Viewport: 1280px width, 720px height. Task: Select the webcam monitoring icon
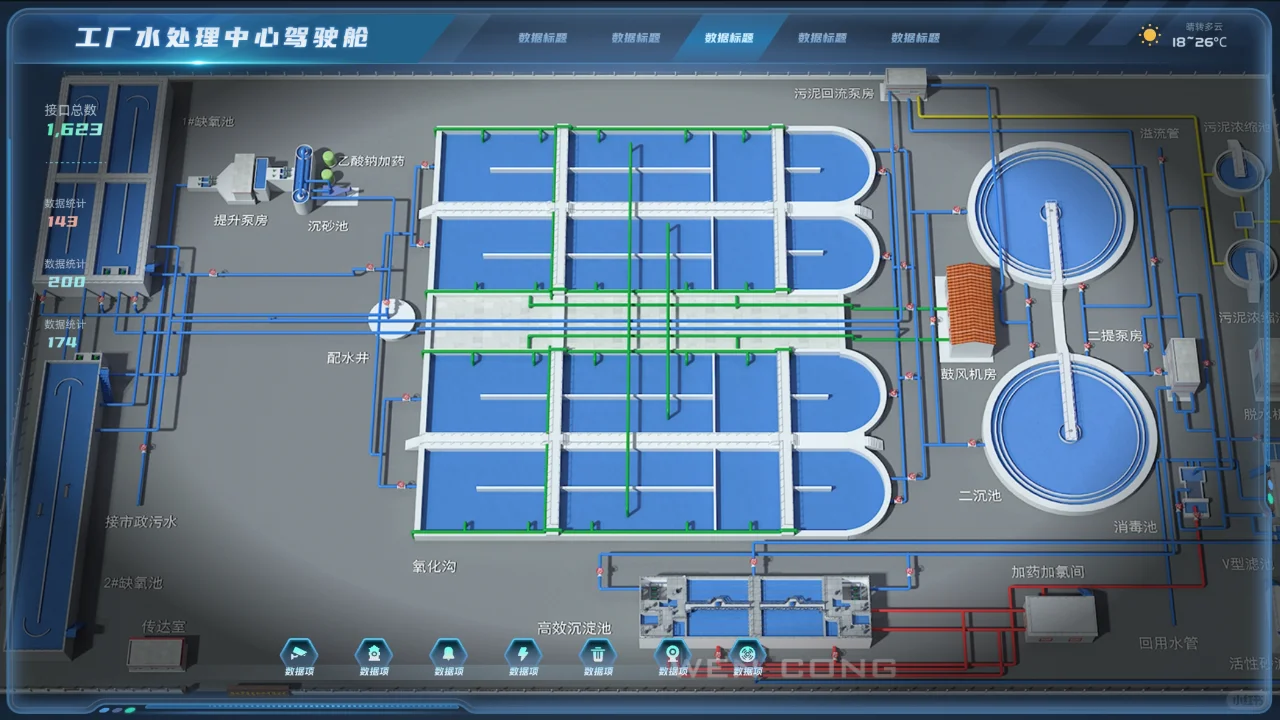(x=673, y=653)
